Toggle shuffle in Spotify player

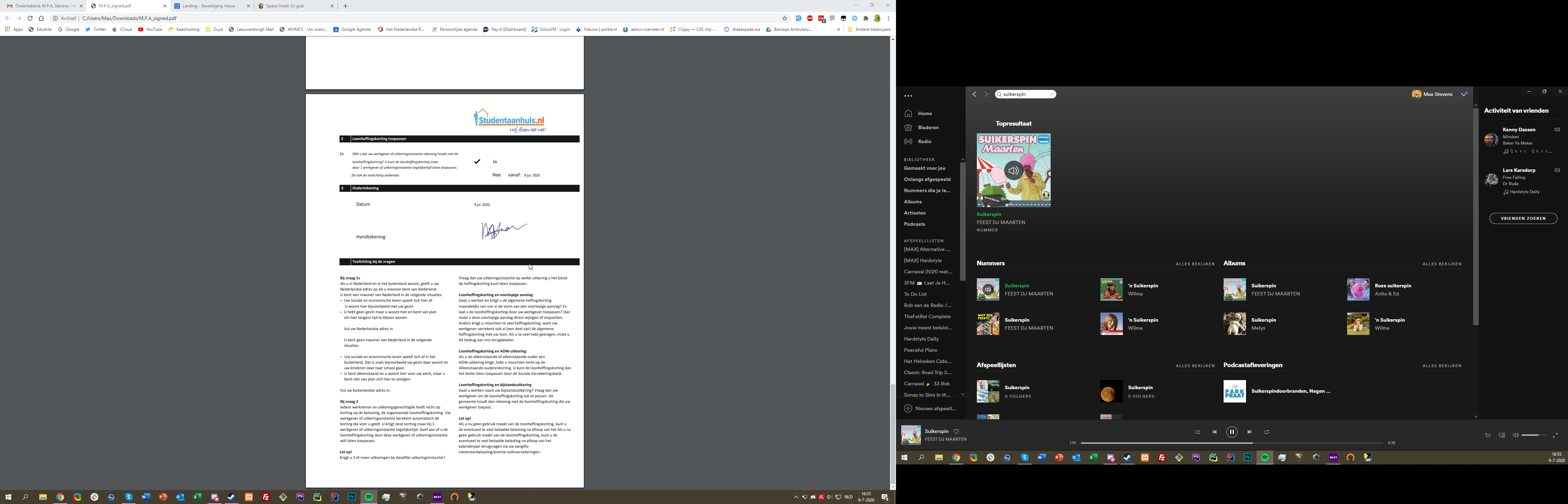(1197, 432)
